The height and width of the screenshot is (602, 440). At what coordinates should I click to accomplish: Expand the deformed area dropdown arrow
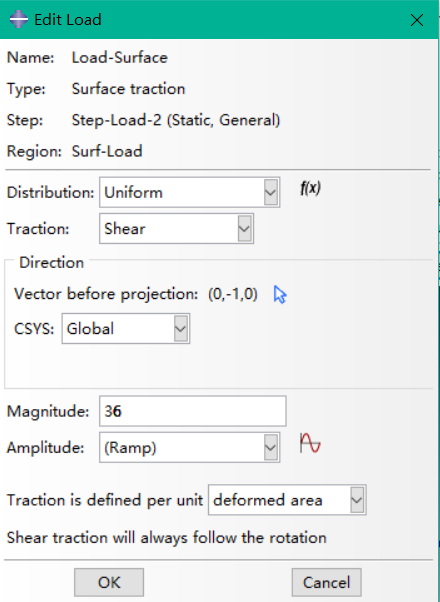357,500
